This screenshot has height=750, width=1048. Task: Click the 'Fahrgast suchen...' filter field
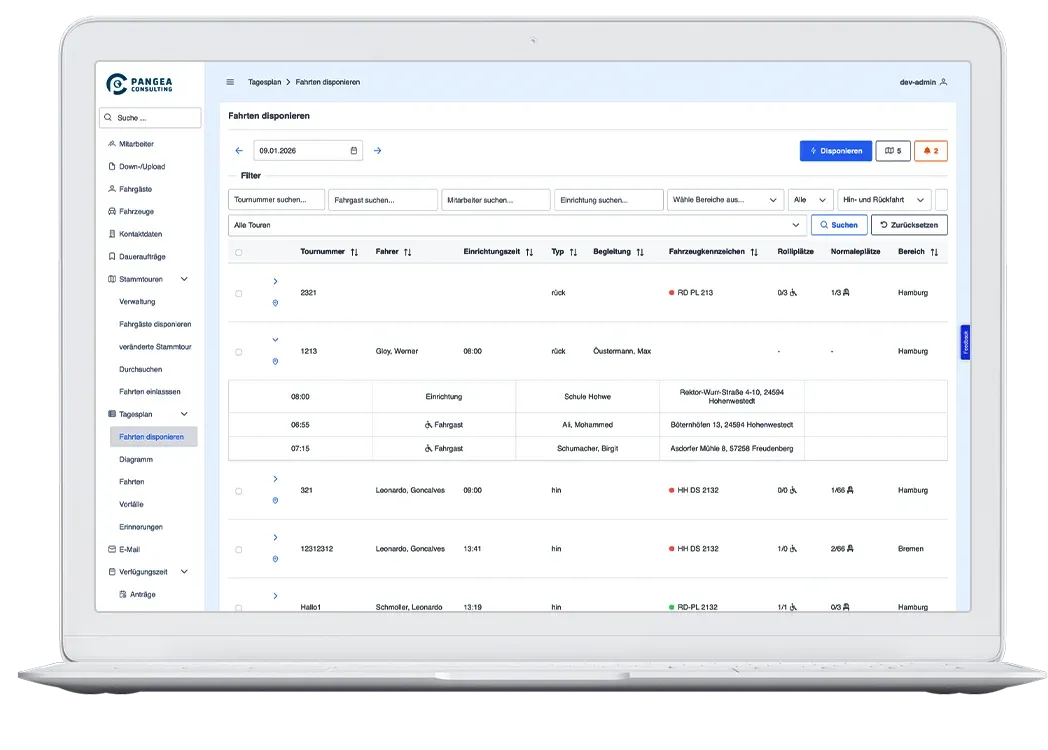coord(382,200)
